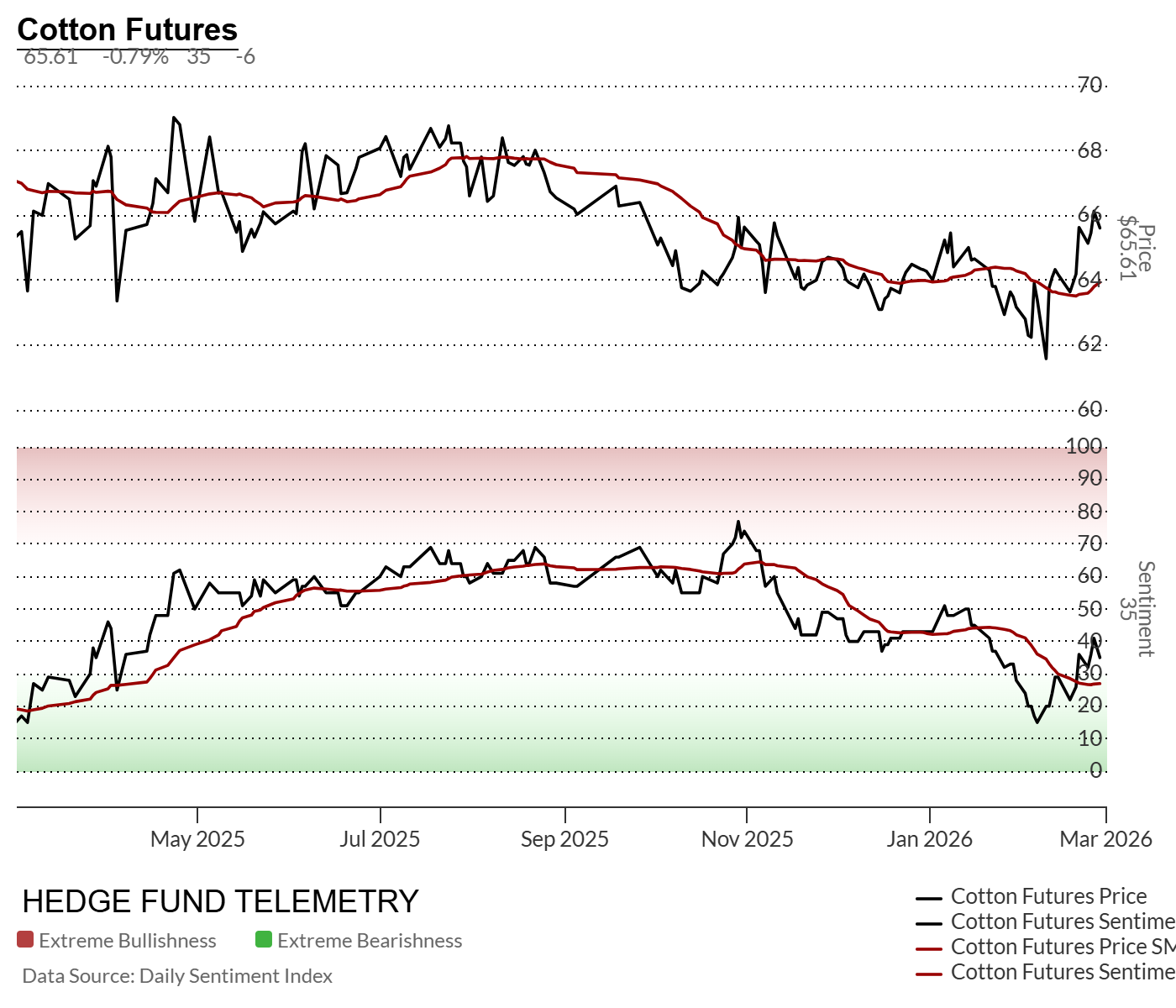1176x1008 pixels.
Task: Click the Extreme Bullishness label
Action: coord(128,941)
